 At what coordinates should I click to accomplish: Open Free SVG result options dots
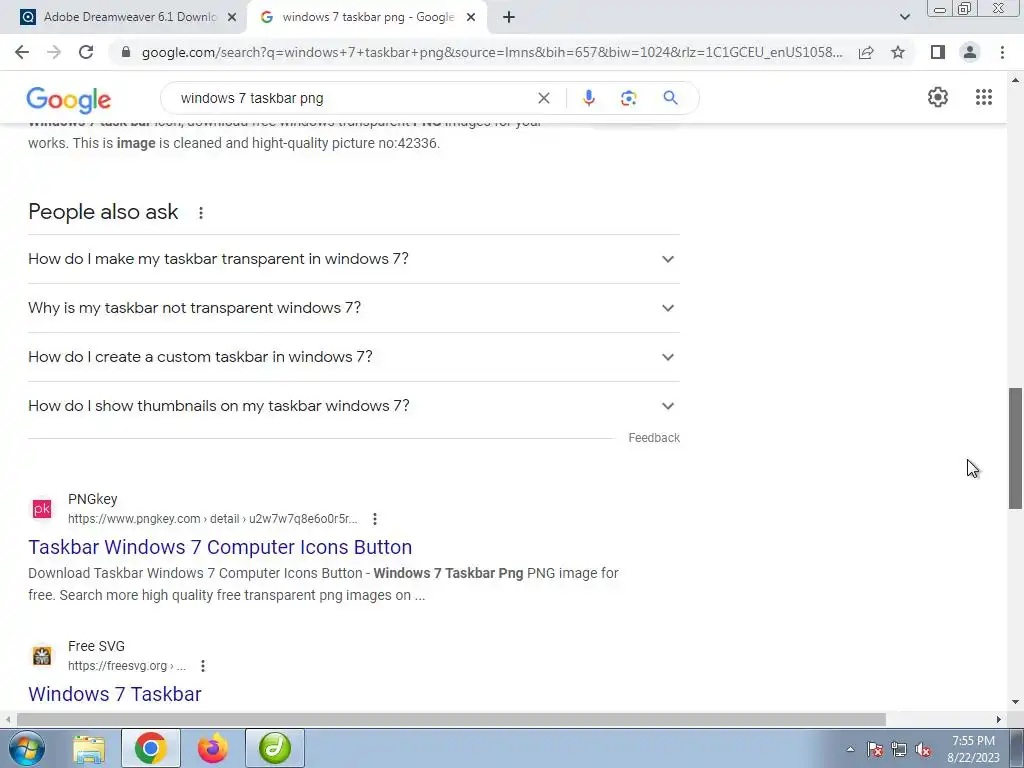pos(203,666)
